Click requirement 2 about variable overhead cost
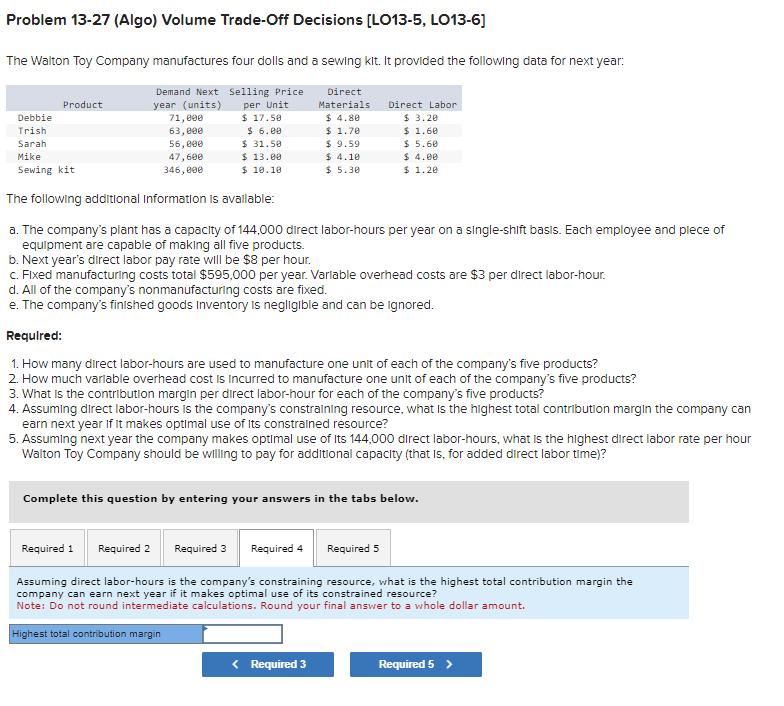Image resolution: width=784 pixels, height=706 pixels. [322, 378]
